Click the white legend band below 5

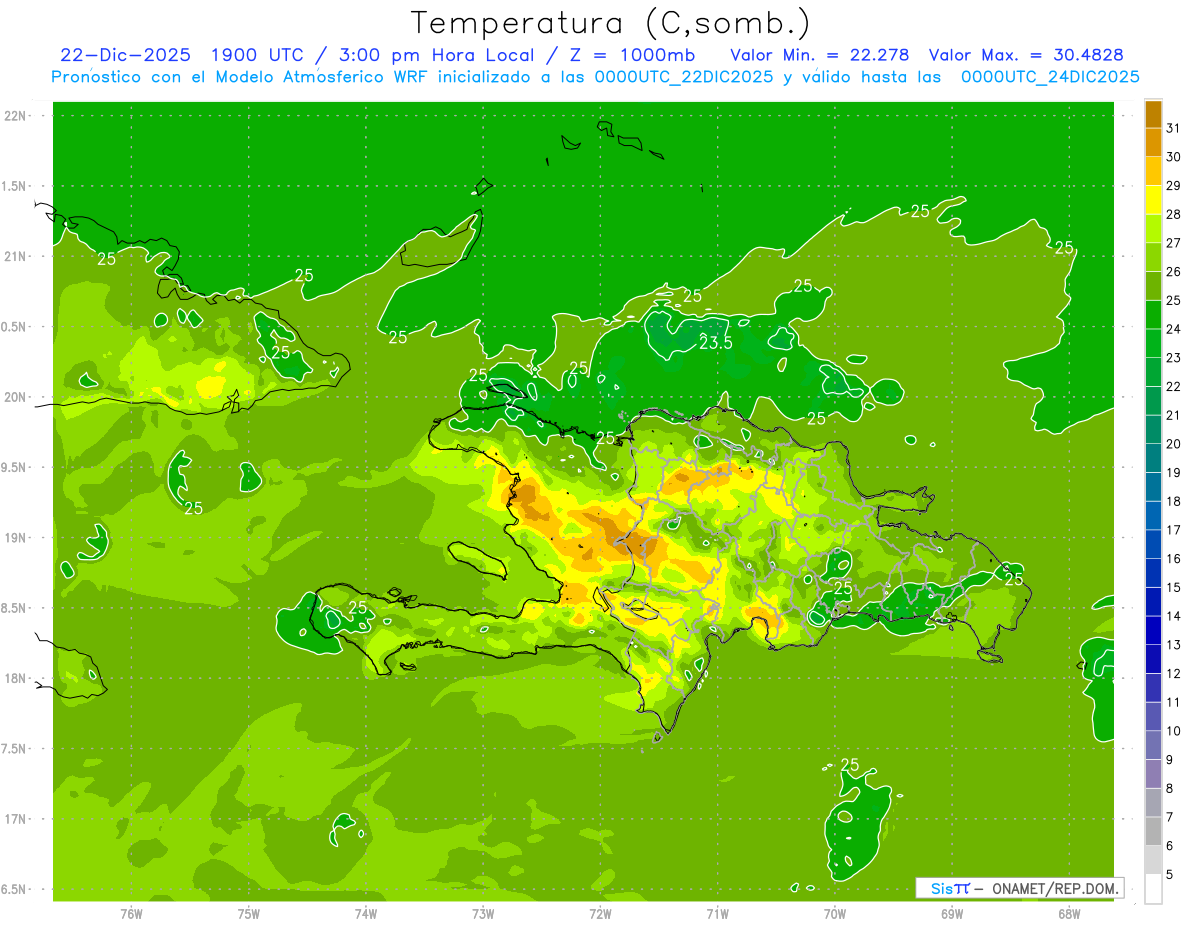pos(1153,889)
